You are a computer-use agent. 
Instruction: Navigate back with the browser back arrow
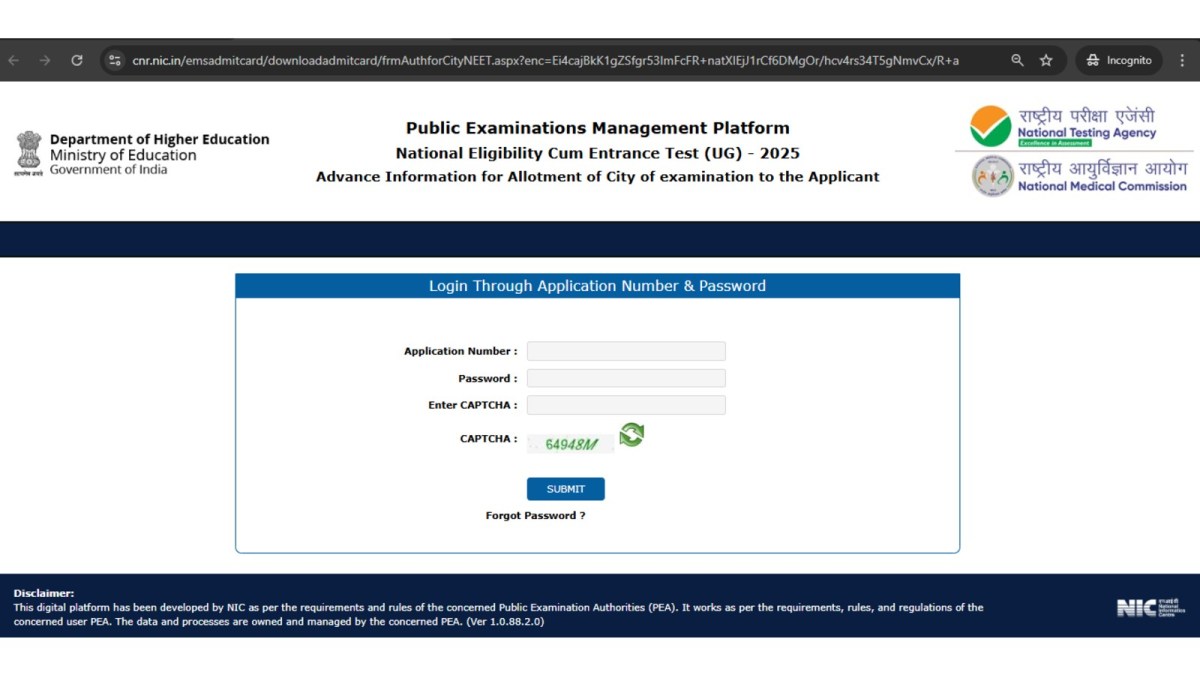15,60
